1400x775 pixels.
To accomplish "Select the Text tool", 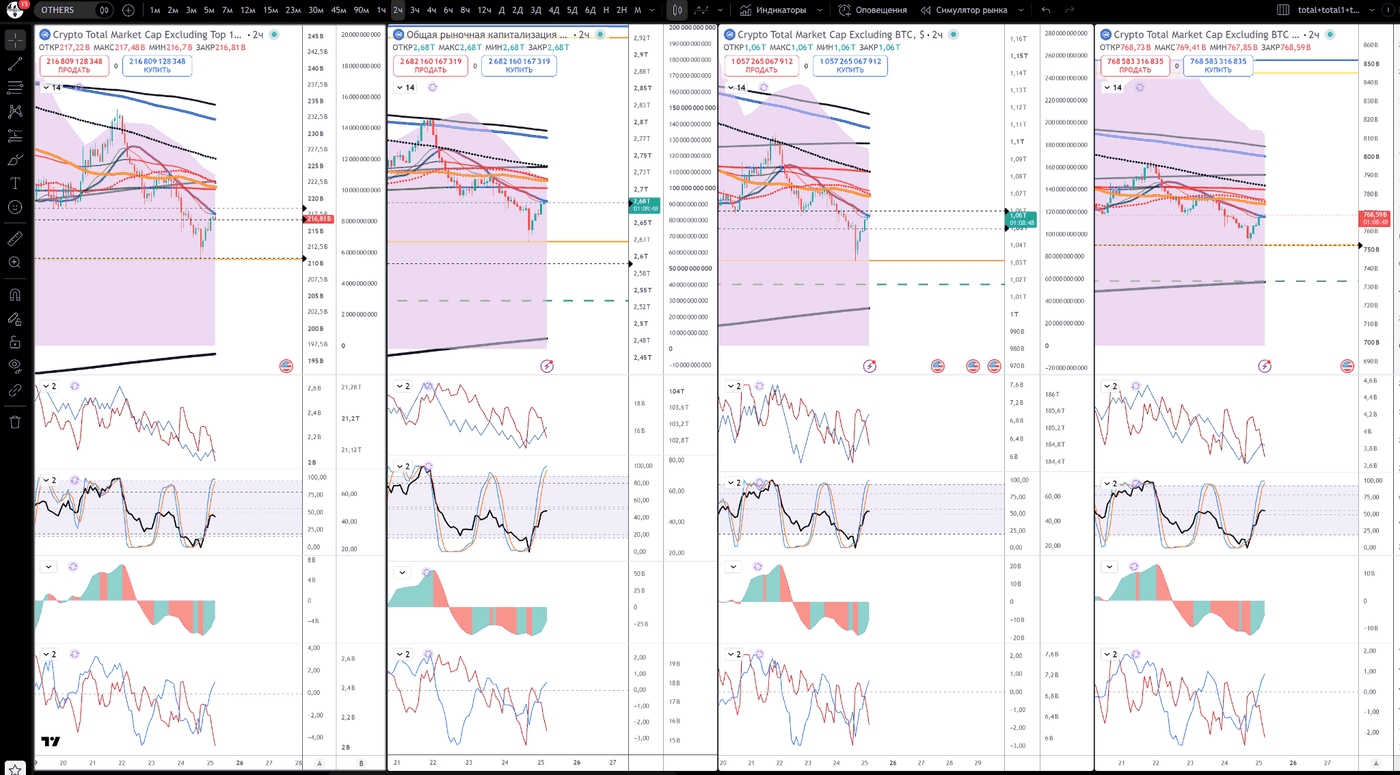I will [15, 183].
